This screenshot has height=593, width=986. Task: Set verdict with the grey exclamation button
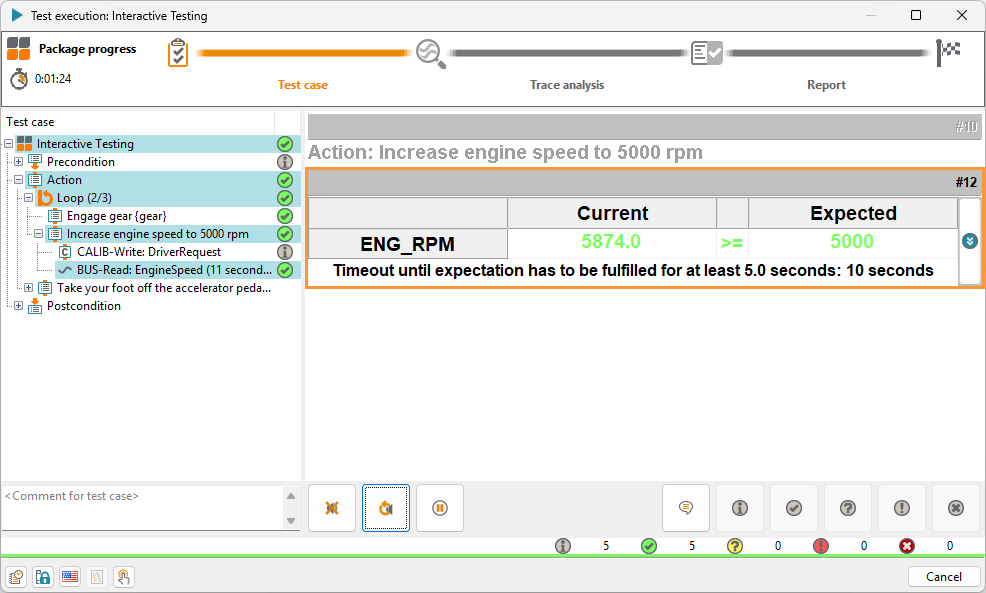[902, 508]
